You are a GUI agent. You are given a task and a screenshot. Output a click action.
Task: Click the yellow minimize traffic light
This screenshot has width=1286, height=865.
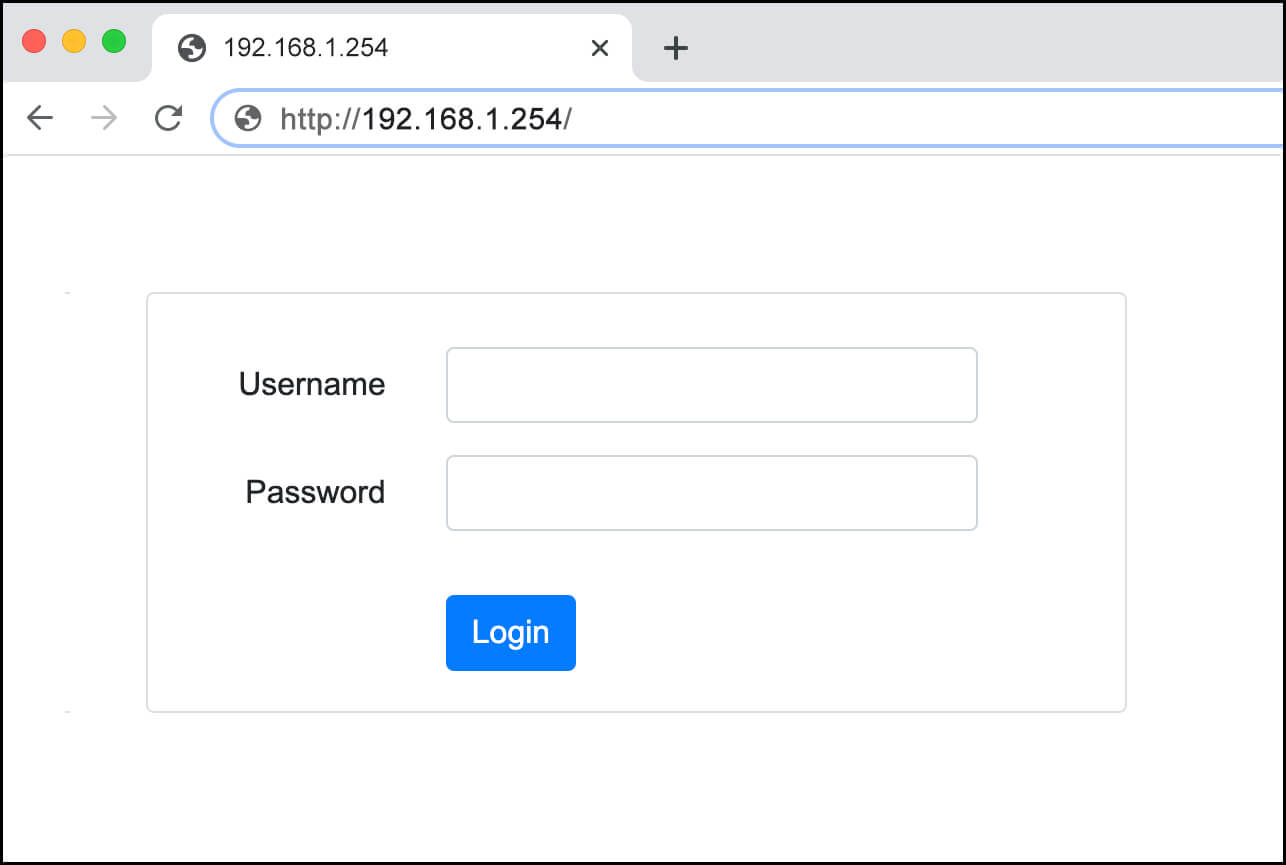pyautogui.click(x=74, y=41)
